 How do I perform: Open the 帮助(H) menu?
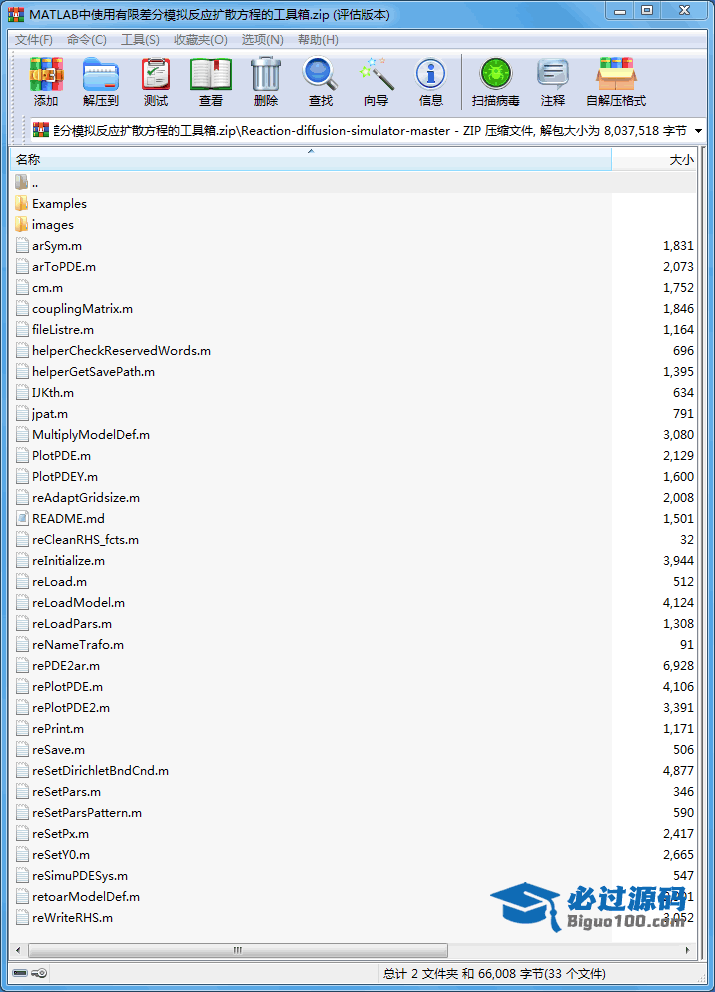318,40
